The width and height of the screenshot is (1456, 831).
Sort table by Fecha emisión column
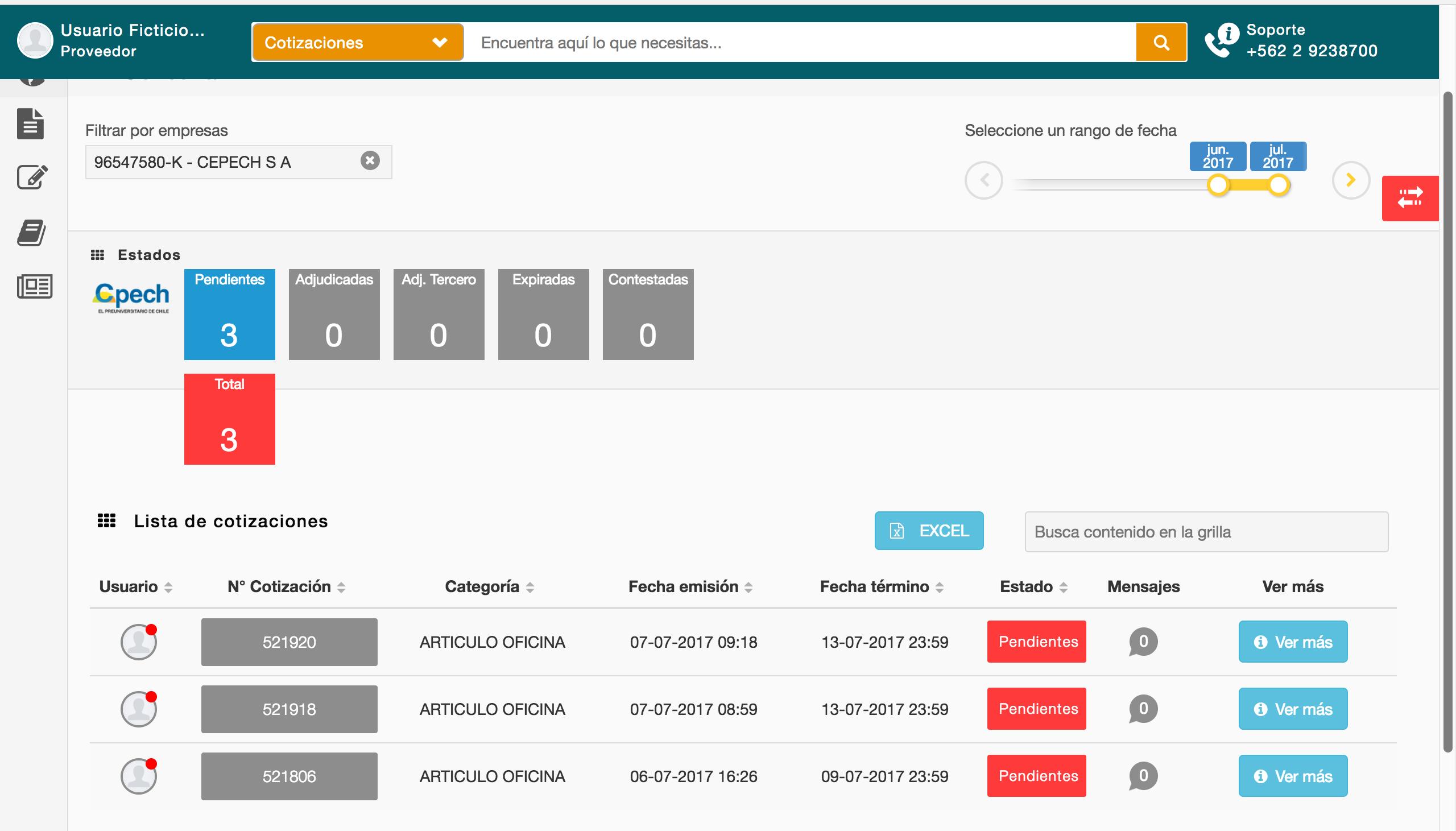point(690,587)
